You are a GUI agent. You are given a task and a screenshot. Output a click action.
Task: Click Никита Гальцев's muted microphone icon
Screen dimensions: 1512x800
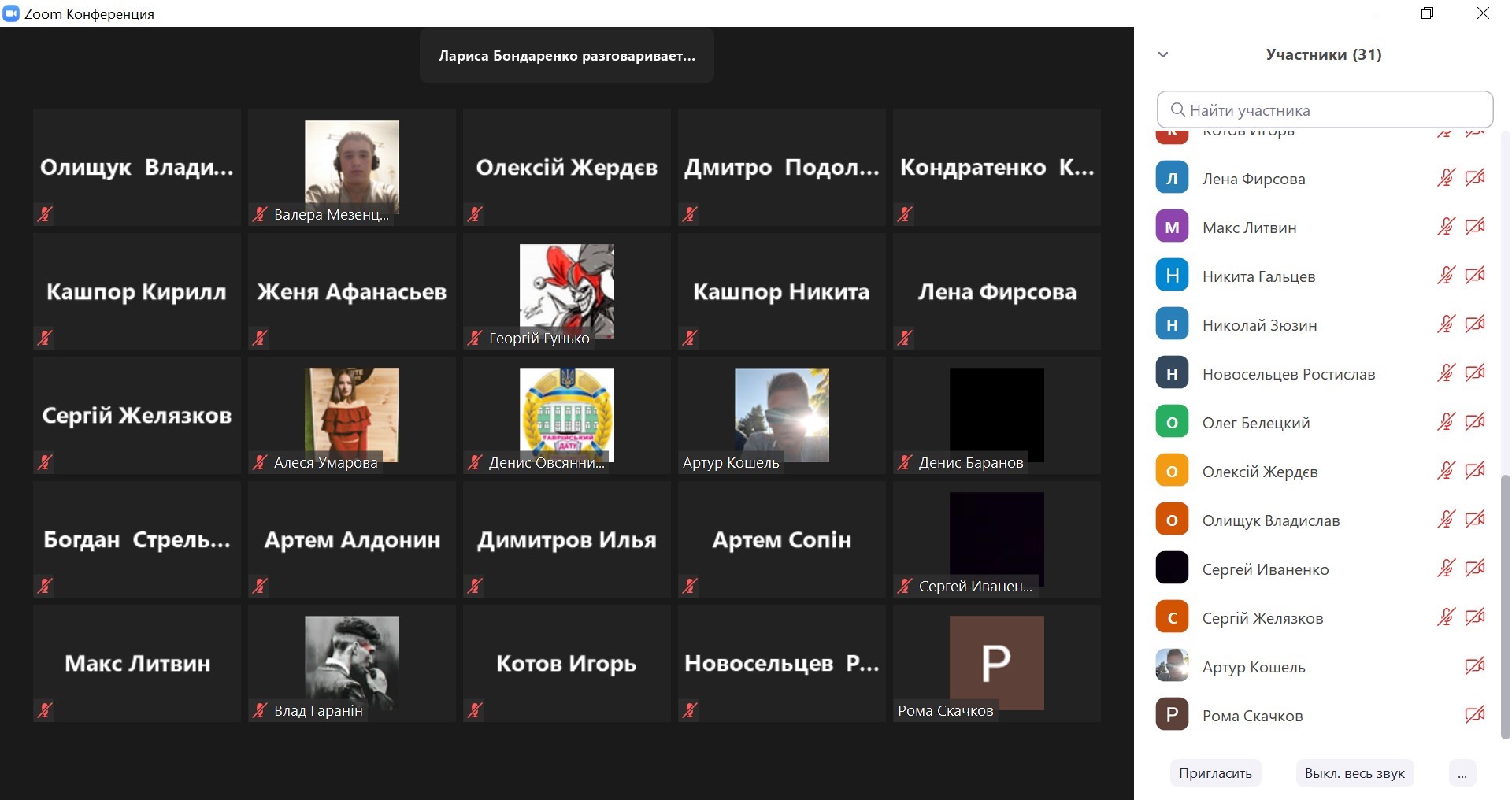pos(1446,276)
